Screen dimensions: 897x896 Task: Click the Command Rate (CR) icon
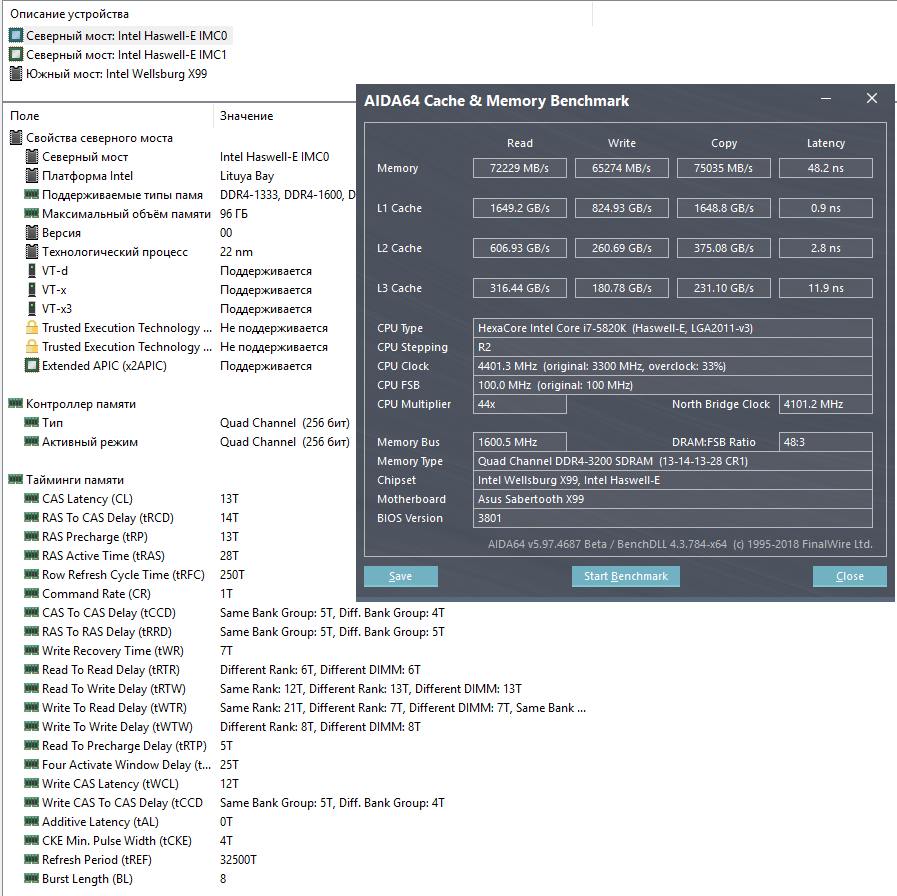click(x=32, y=593)
